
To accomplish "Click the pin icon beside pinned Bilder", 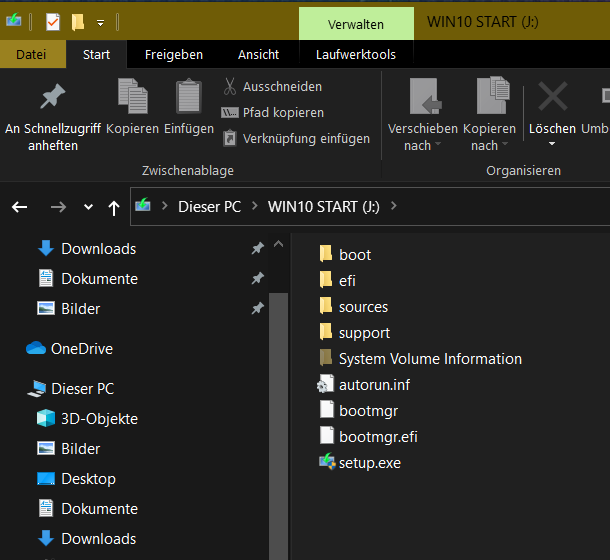I will [x=258, y=308].
